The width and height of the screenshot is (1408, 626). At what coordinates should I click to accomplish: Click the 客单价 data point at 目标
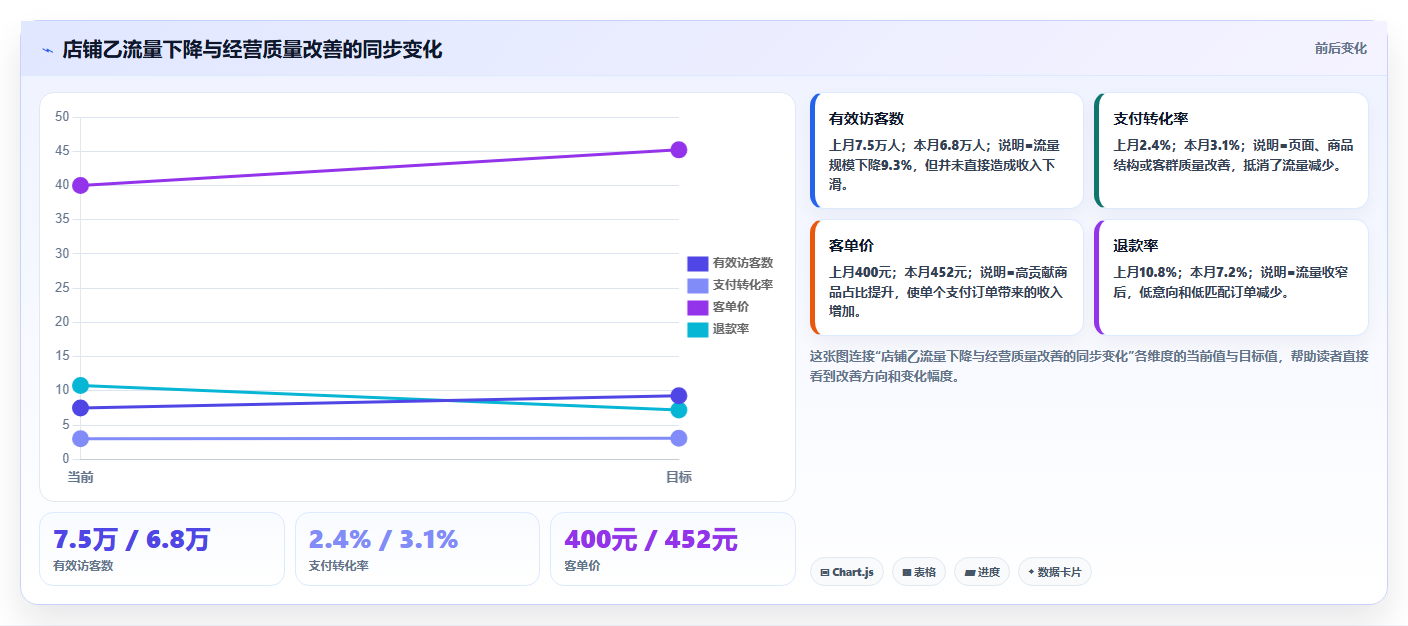679,150
